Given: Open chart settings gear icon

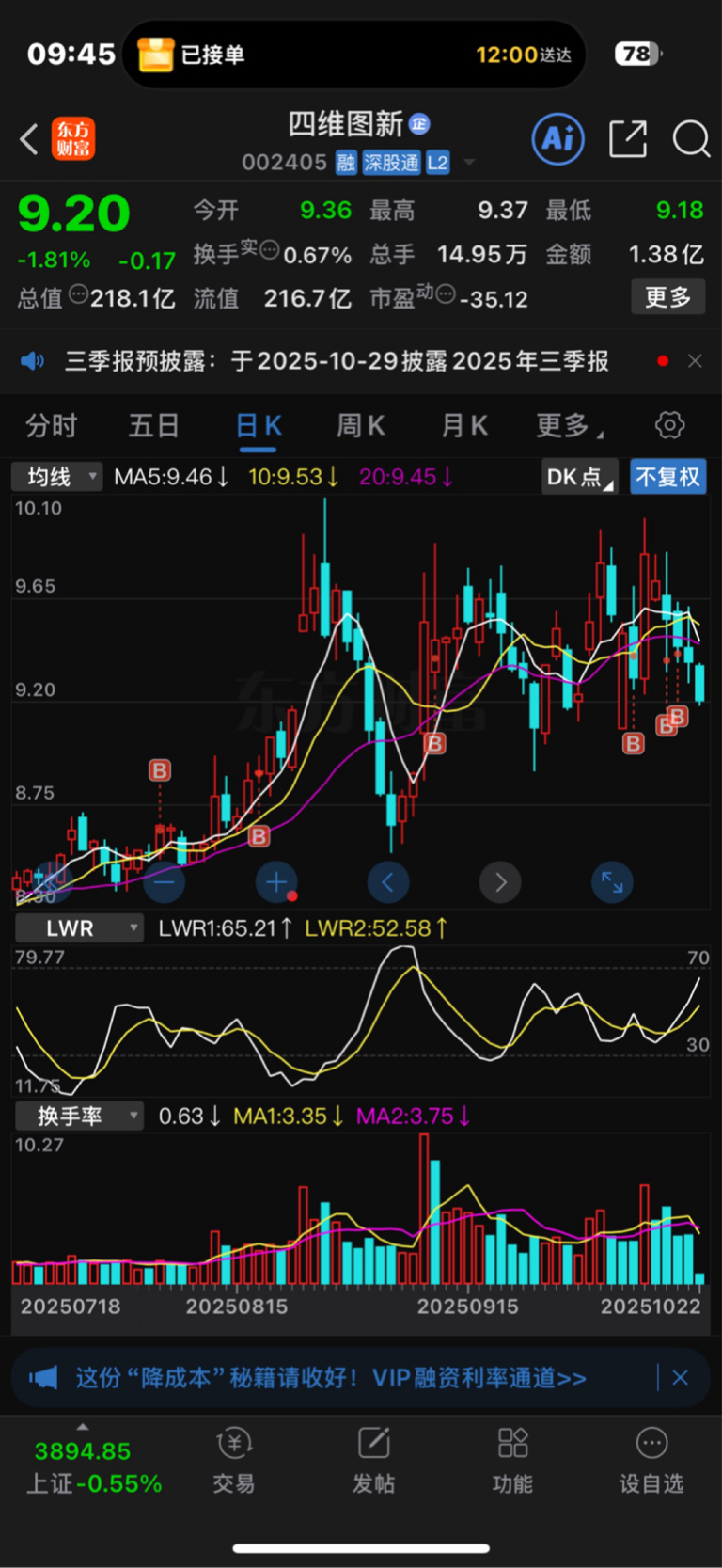Looking at the screenshot, I should [669, 425].
